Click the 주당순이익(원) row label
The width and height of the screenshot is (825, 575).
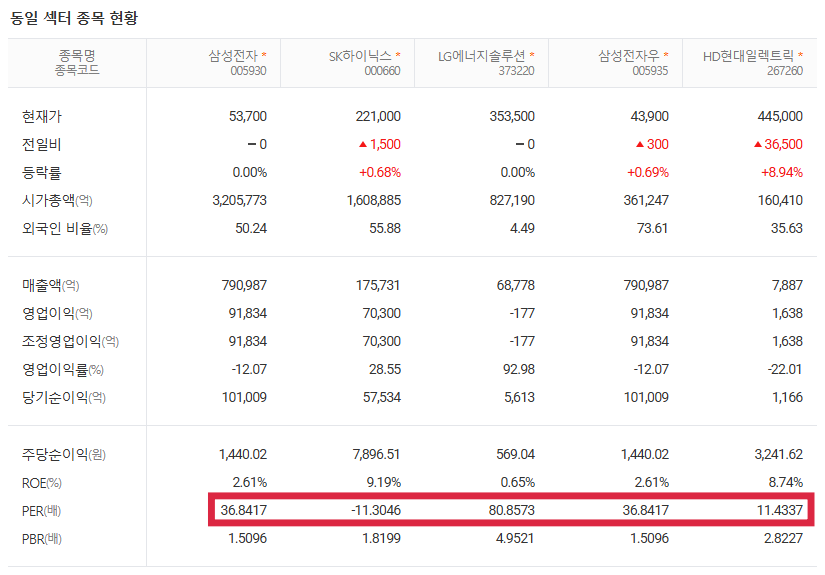click(64, 454)
